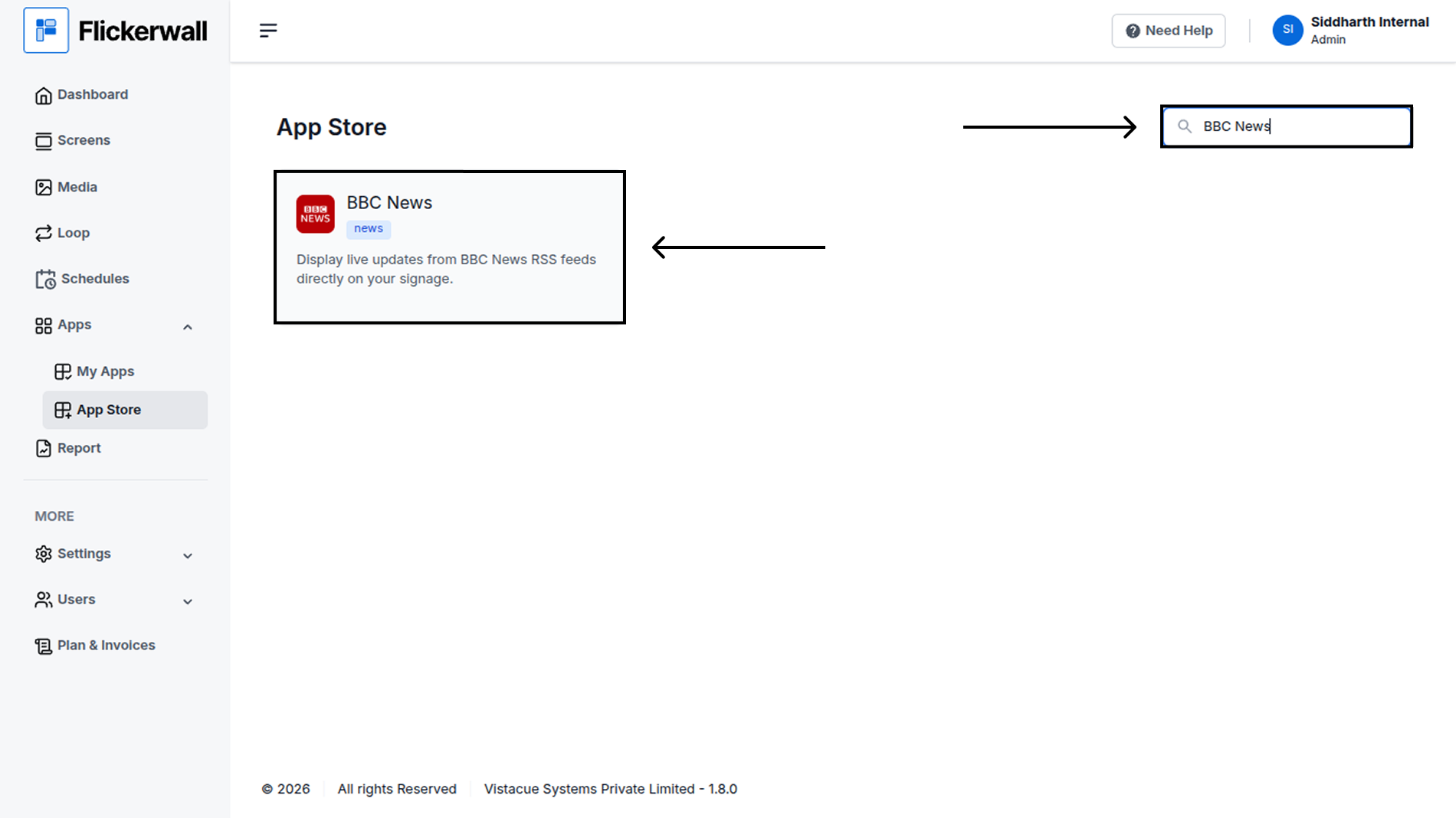Click the Plan & Invoices receipt icon
Viewport: 1456px width, 818px height.
pos(44,646)
